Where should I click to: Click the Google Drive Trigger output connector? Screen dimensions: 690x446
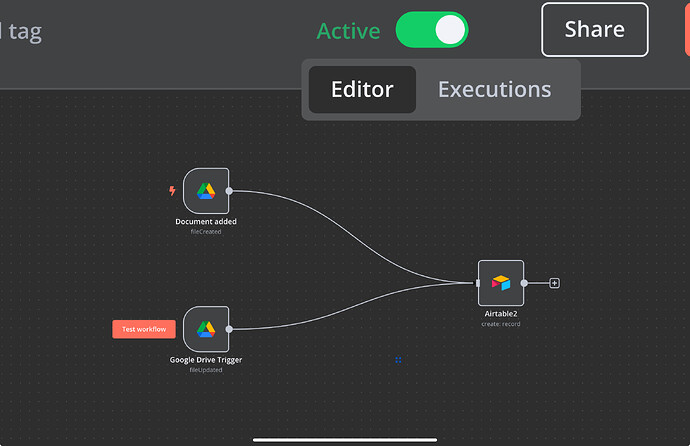(x=229, y=329)
